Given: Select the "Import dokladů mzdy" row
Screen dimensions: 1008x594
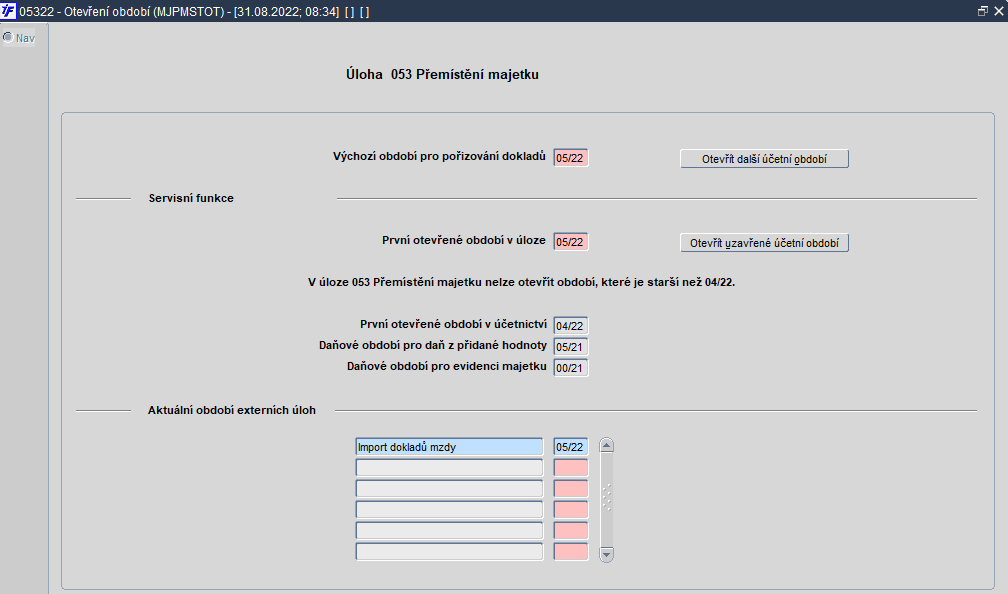Looking at the screenshot, I should tap(448, 447).
